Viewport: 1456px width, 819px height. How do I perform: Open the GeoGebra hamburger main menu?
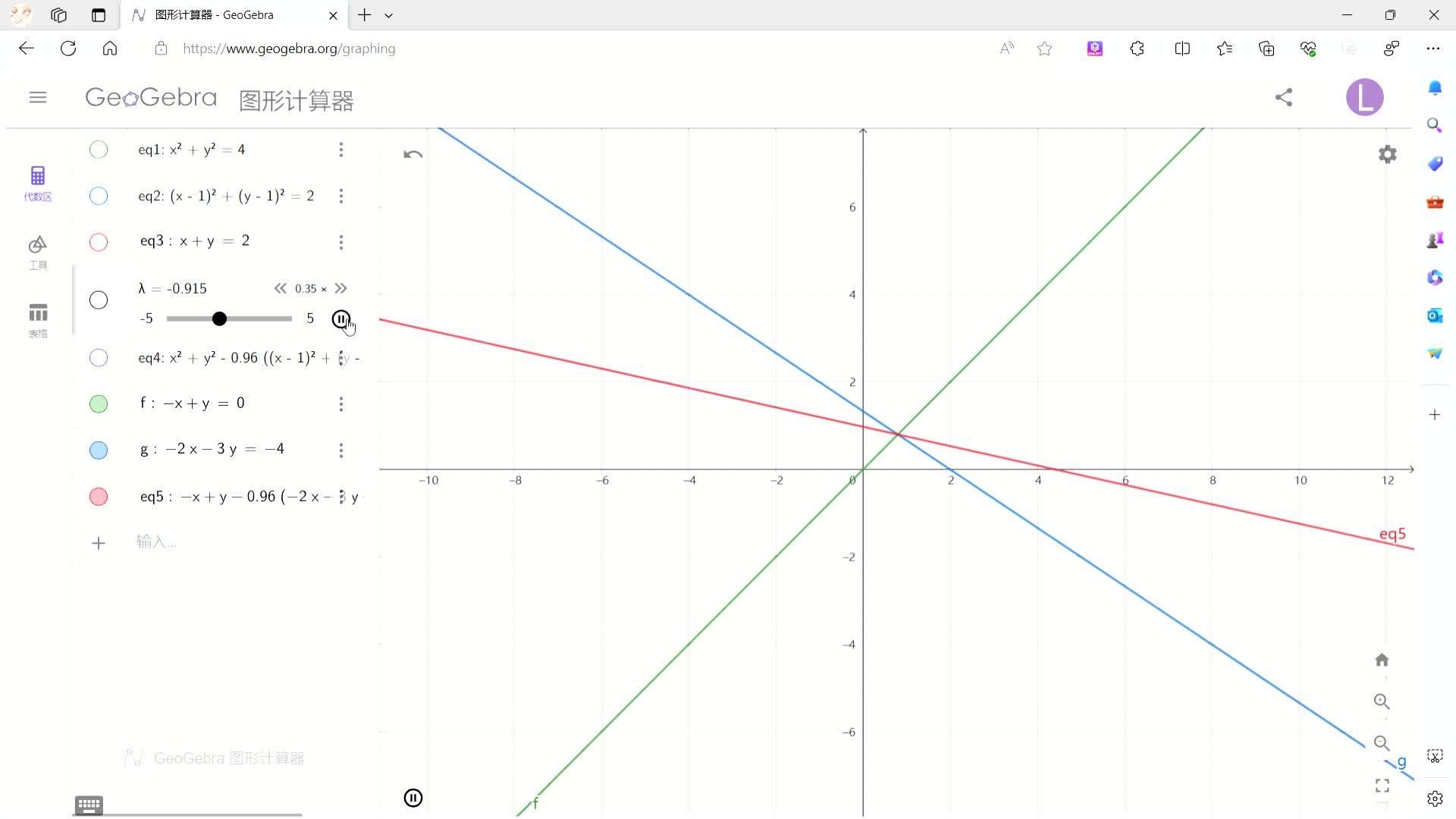click(x=38, y=97)
